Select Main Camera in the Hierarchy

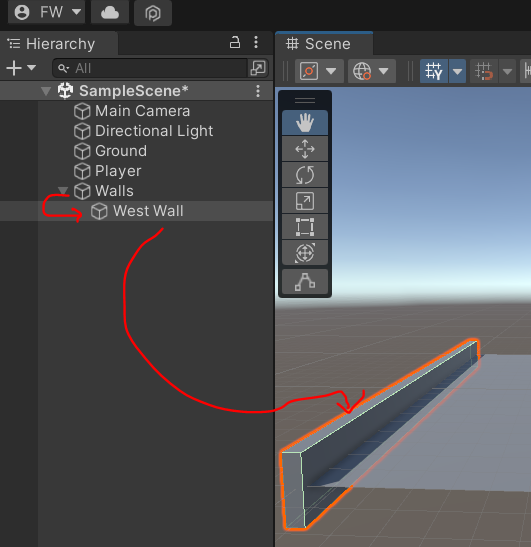(142, 111)
